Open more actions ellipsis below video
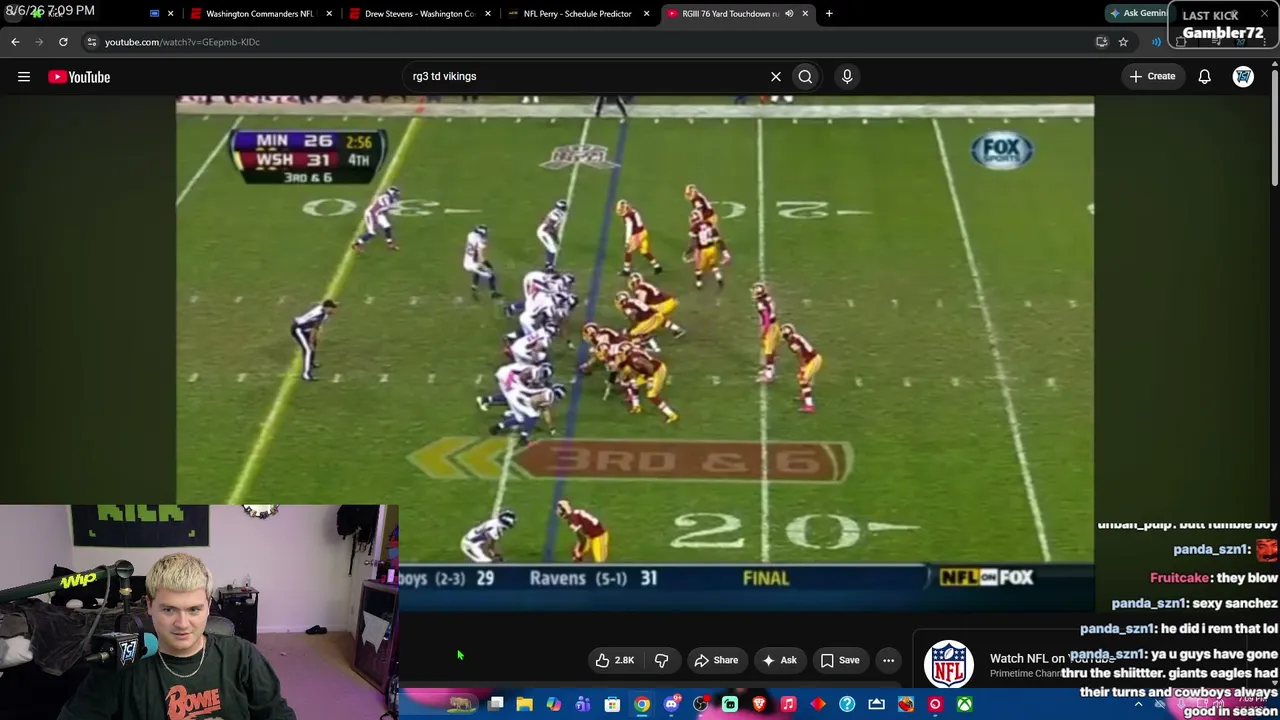This screenshot has width=1280, height=720. (888, 660)
